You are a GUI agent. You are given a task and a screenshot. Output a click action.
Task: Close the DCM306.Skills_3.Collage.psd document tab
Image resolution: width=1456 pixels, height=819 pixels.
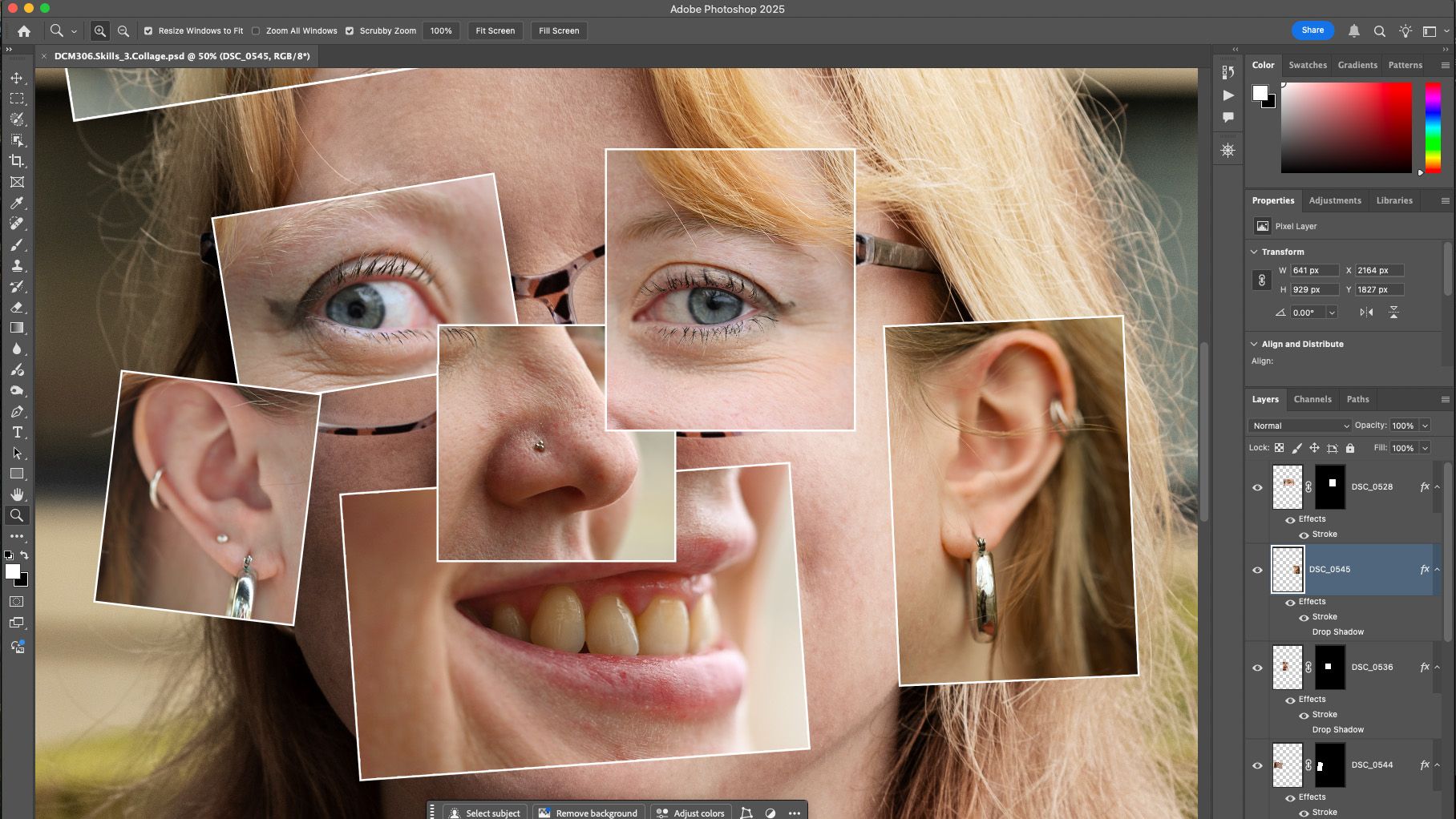click(x=44, y=56)
